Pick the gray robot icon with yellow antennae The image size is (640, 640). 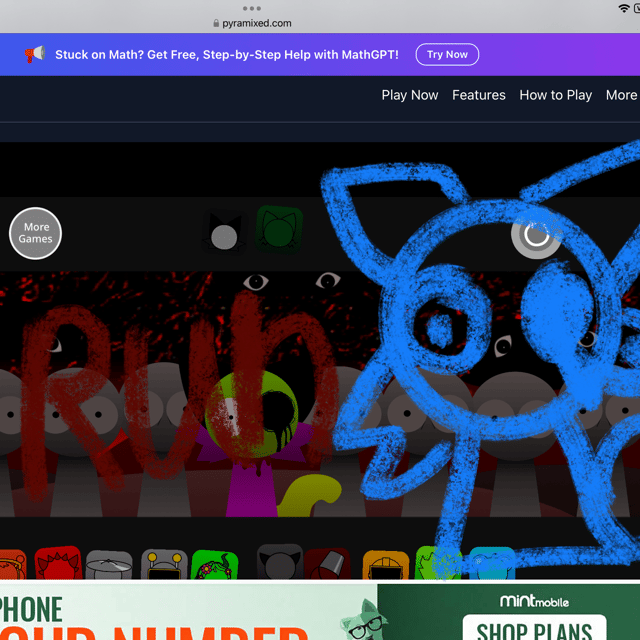pos(164,564)
